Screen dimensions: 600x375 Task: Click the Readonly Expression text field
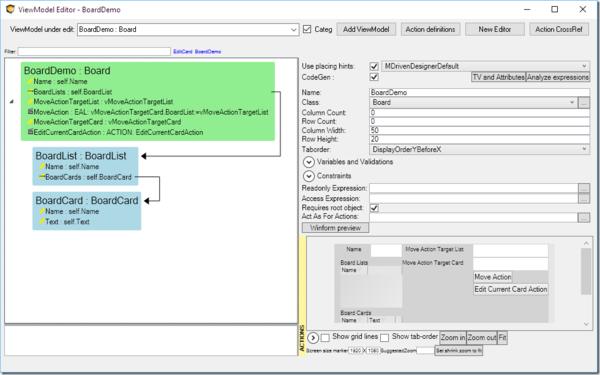474,188
